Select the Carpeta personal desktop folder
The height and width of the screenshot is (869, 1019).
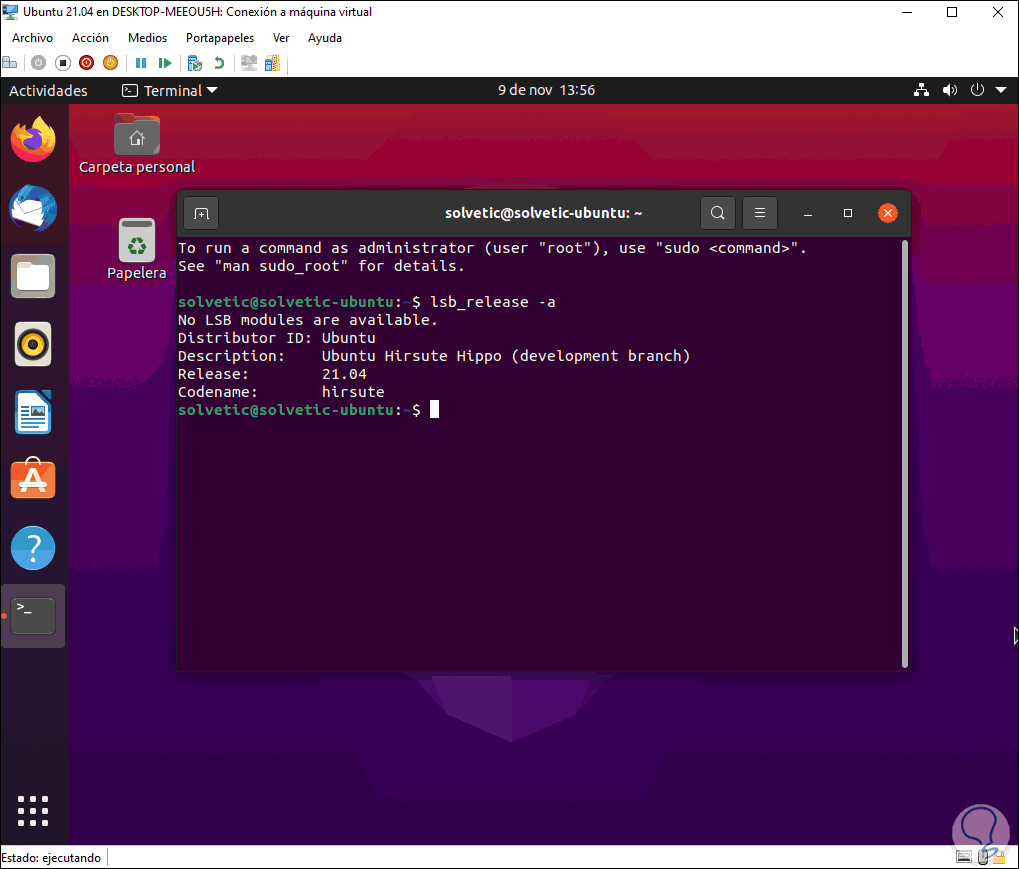(137, 145)
